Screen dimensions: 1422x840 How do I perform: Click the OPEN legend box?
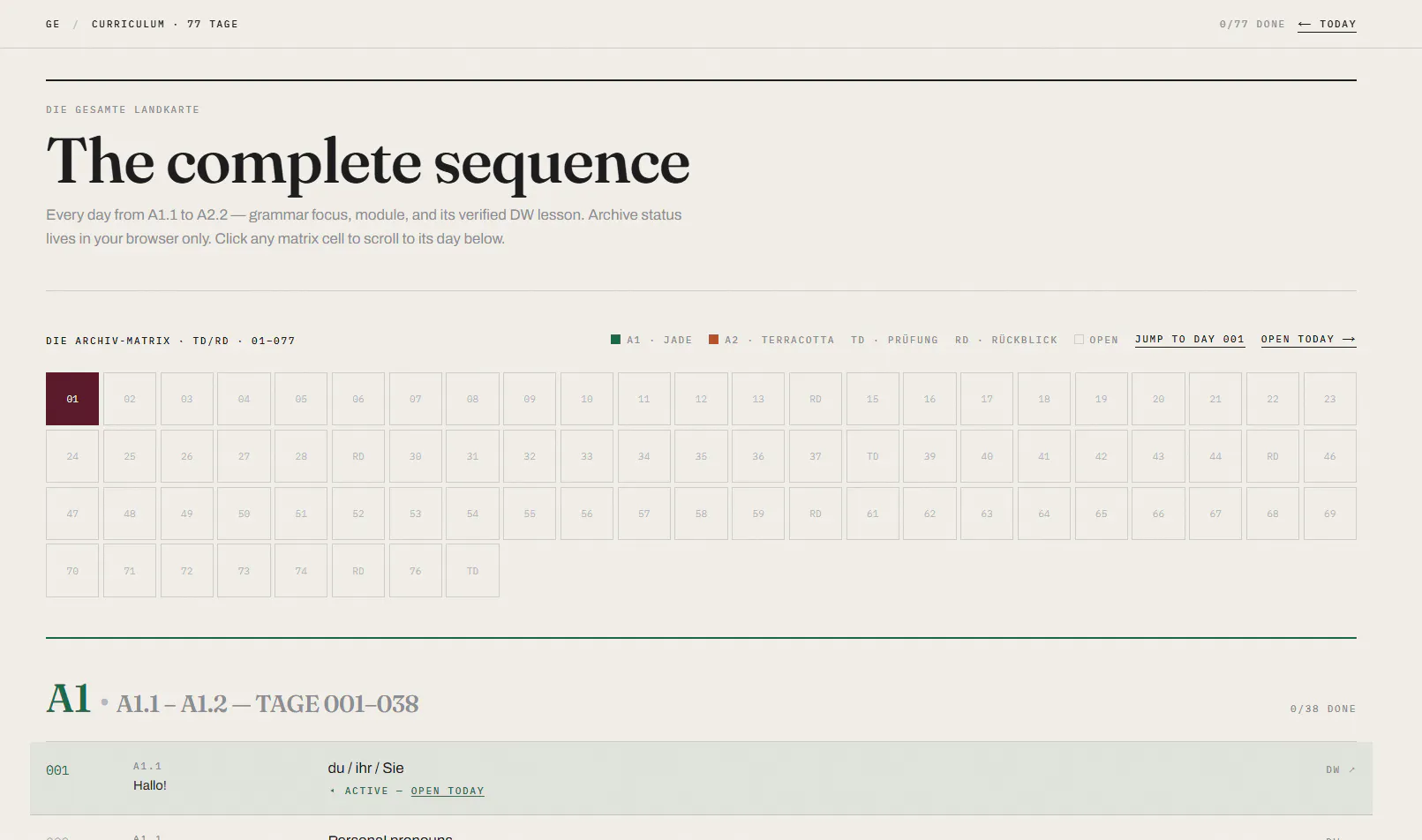point(1079,340)
